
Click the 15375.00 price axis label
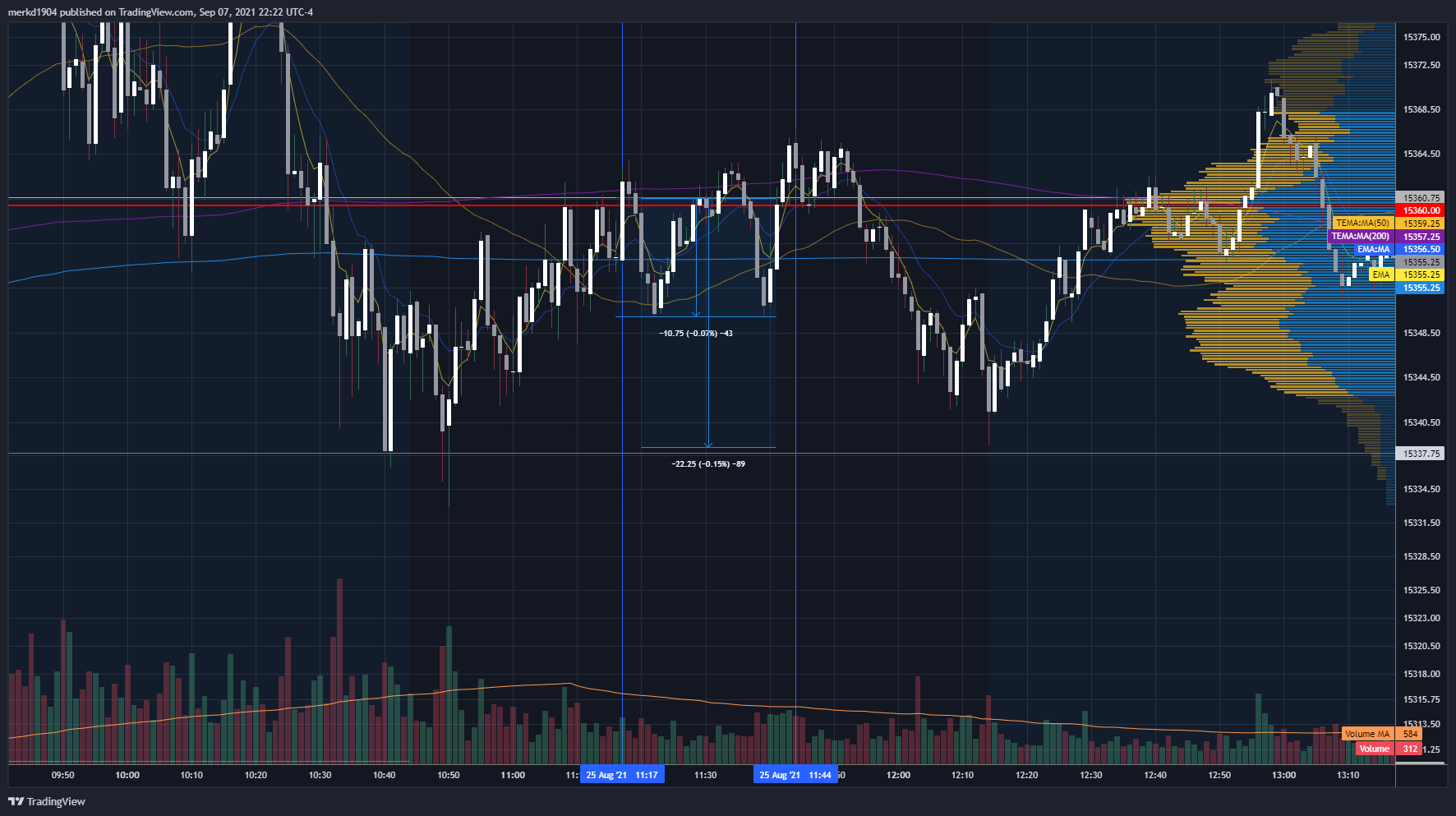[x=1421, y=37]
